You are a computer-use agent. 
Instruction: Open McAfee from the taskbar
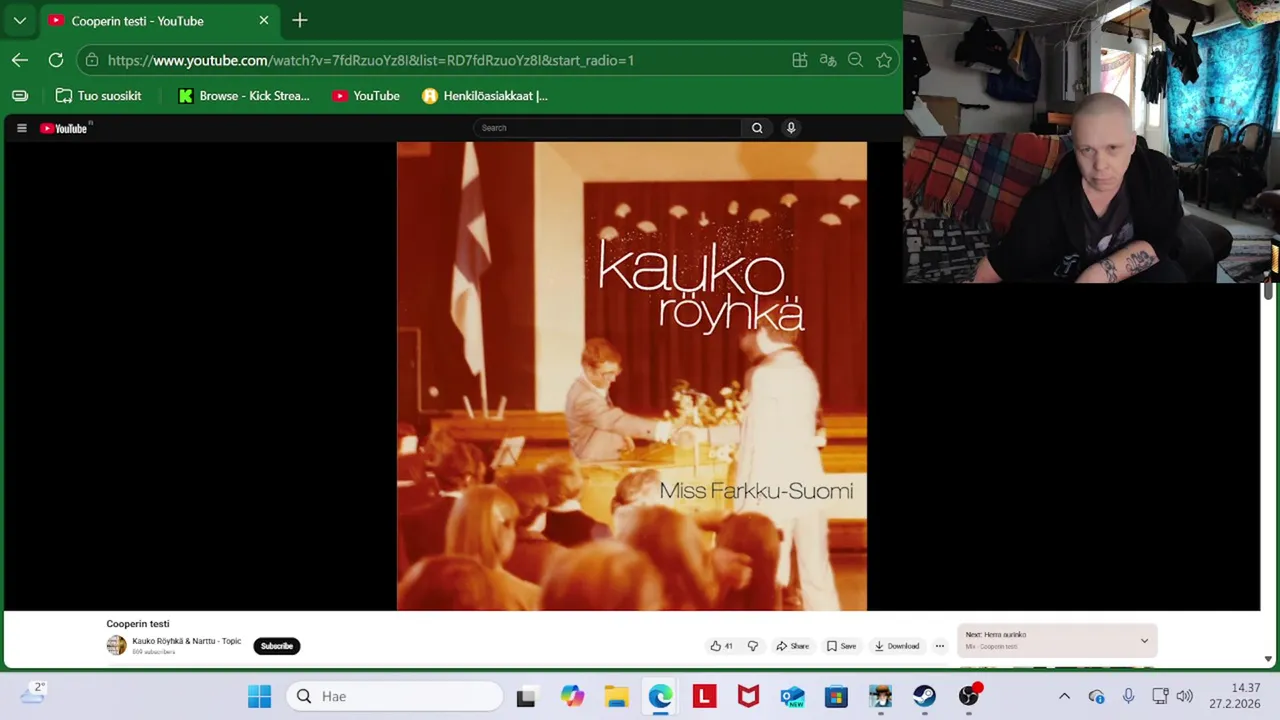point(748,696)
